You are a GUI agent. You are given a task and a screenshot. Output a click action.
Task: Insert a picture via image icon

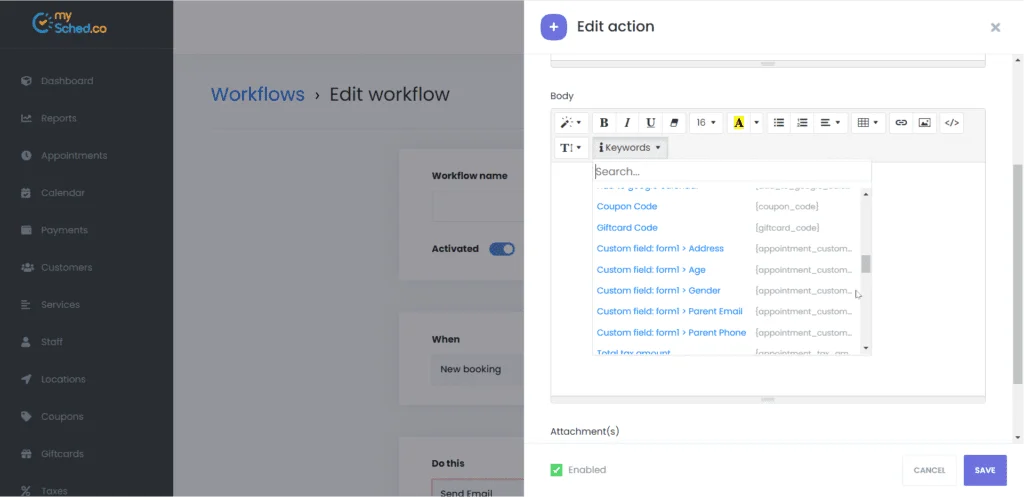tap(924, 123)
